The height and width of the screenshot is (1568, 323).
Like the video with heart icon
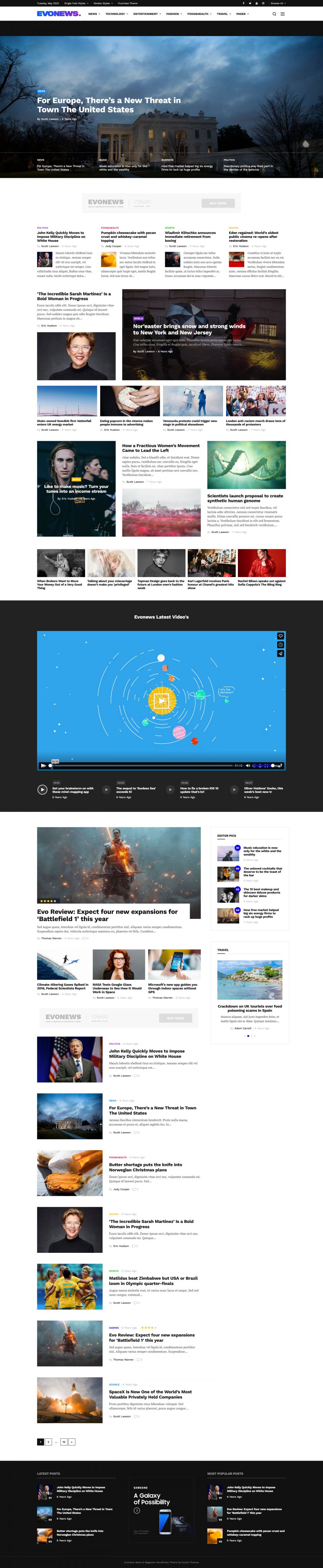click(x=280, y=636)
